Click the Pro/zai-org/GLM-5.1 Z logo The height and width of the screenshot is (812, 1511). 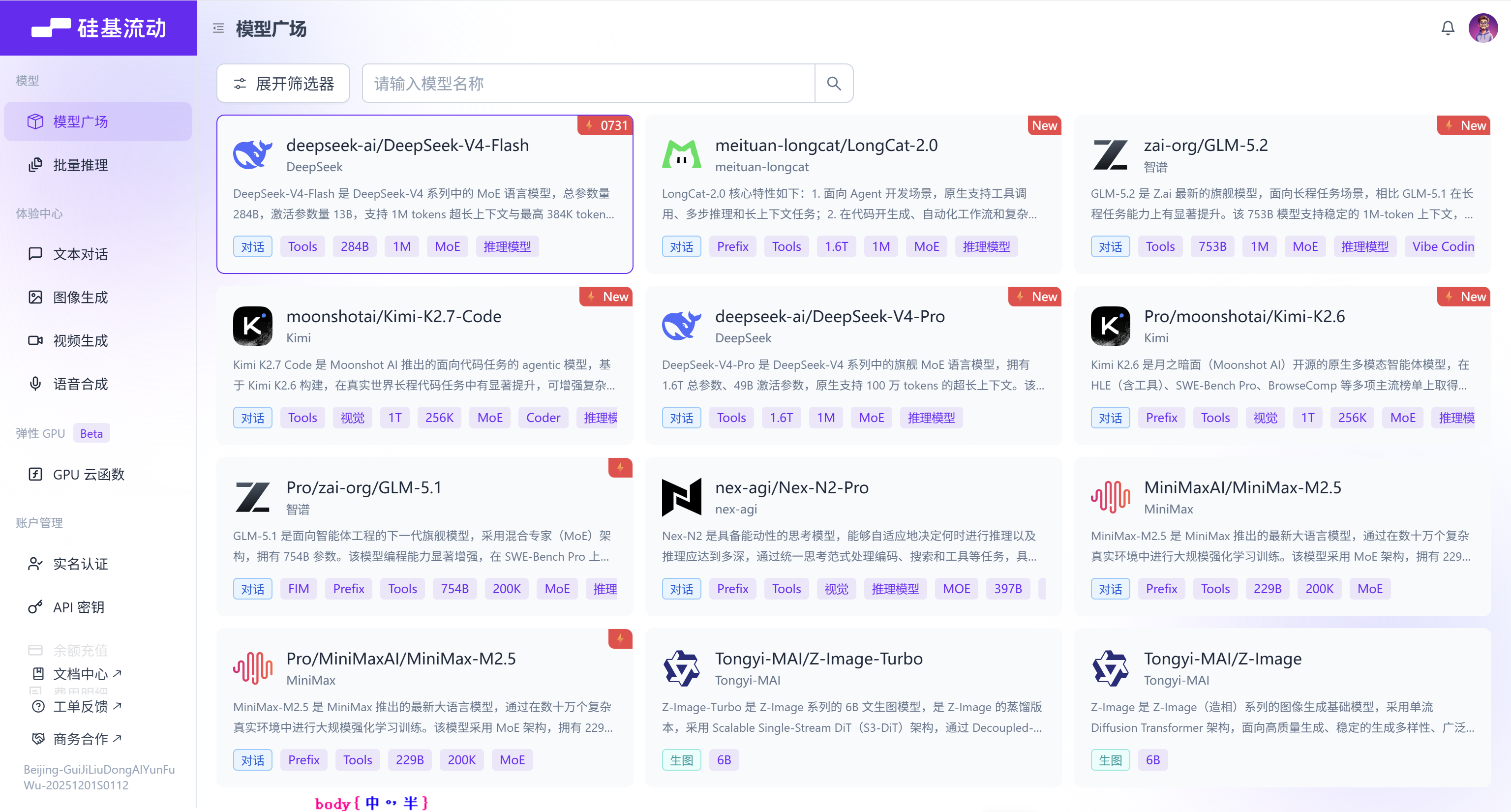[253, 498]
